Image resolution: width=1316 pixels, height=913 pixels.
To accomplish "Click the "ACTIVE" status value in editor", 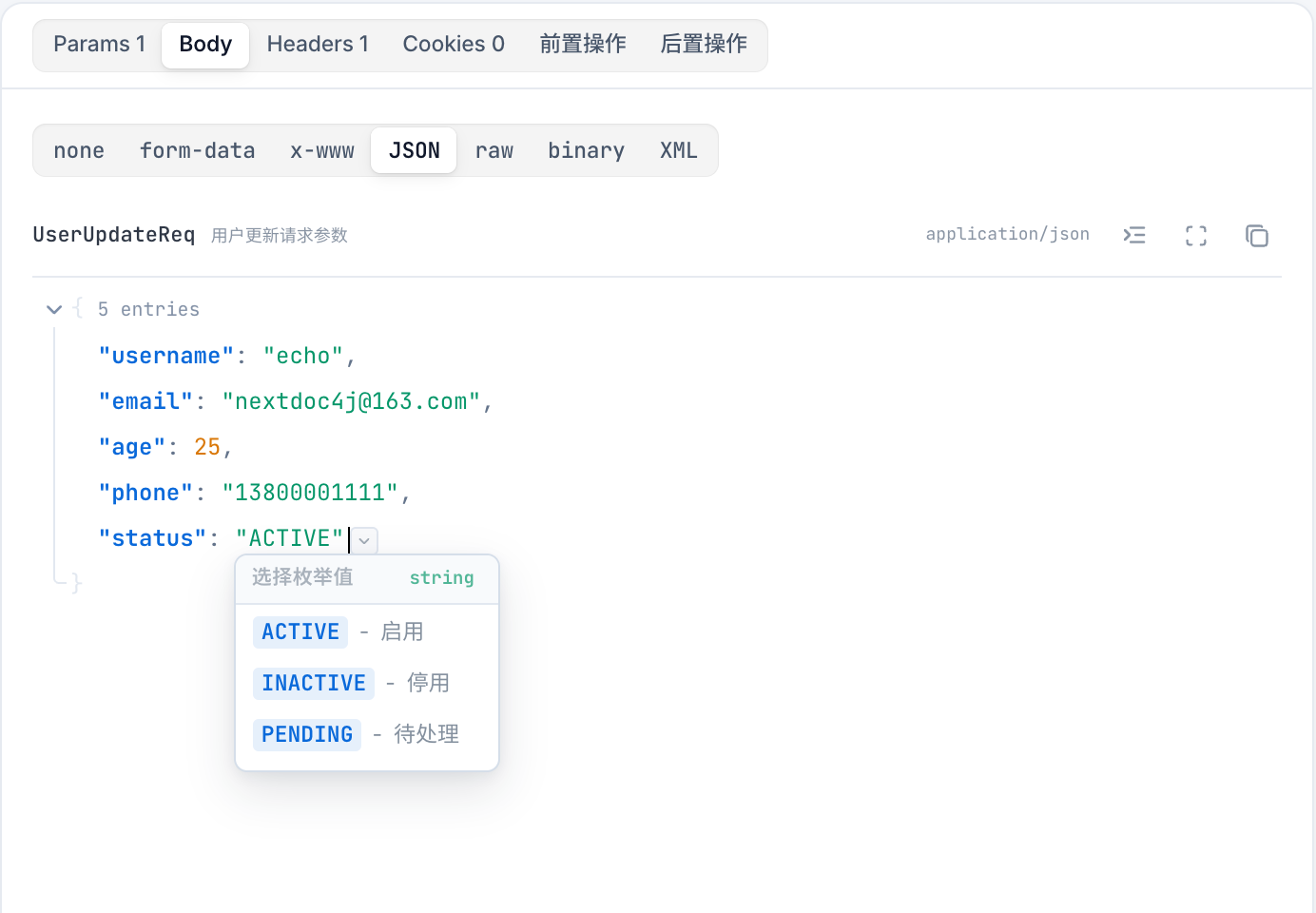I will [x=290, y=538].
